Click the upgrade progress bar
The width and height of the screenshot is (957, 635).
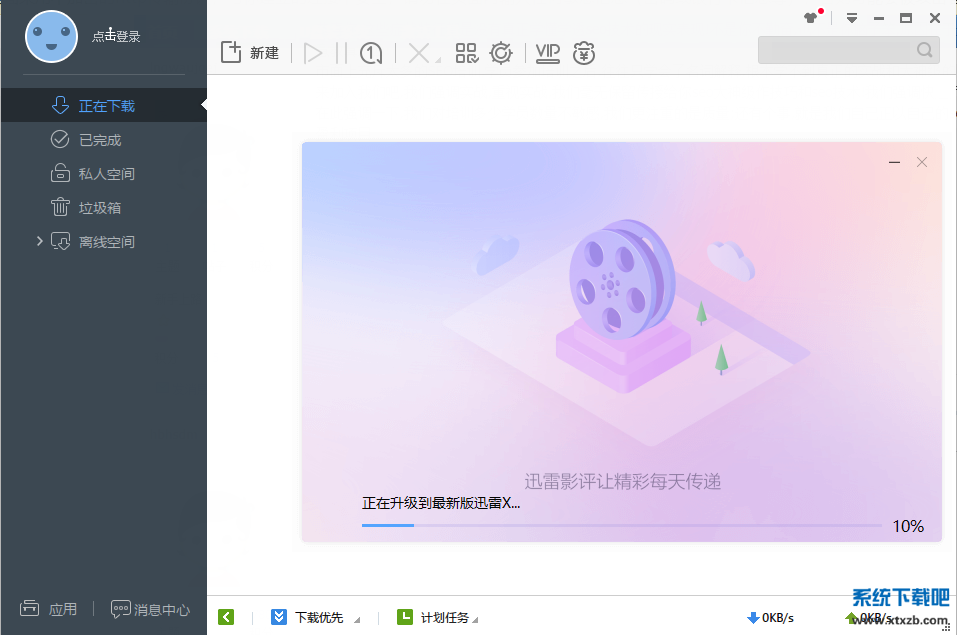(621, 525)
